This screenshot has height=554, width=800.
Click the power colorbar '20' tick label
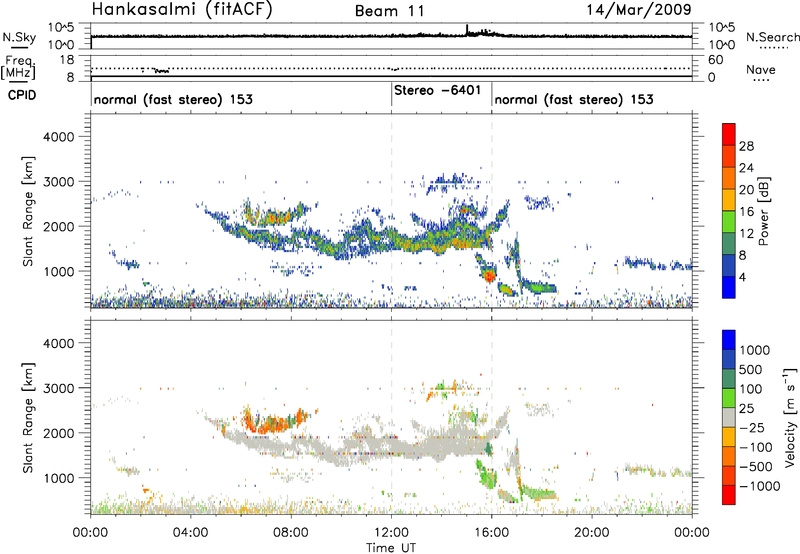tap(746, 190)
